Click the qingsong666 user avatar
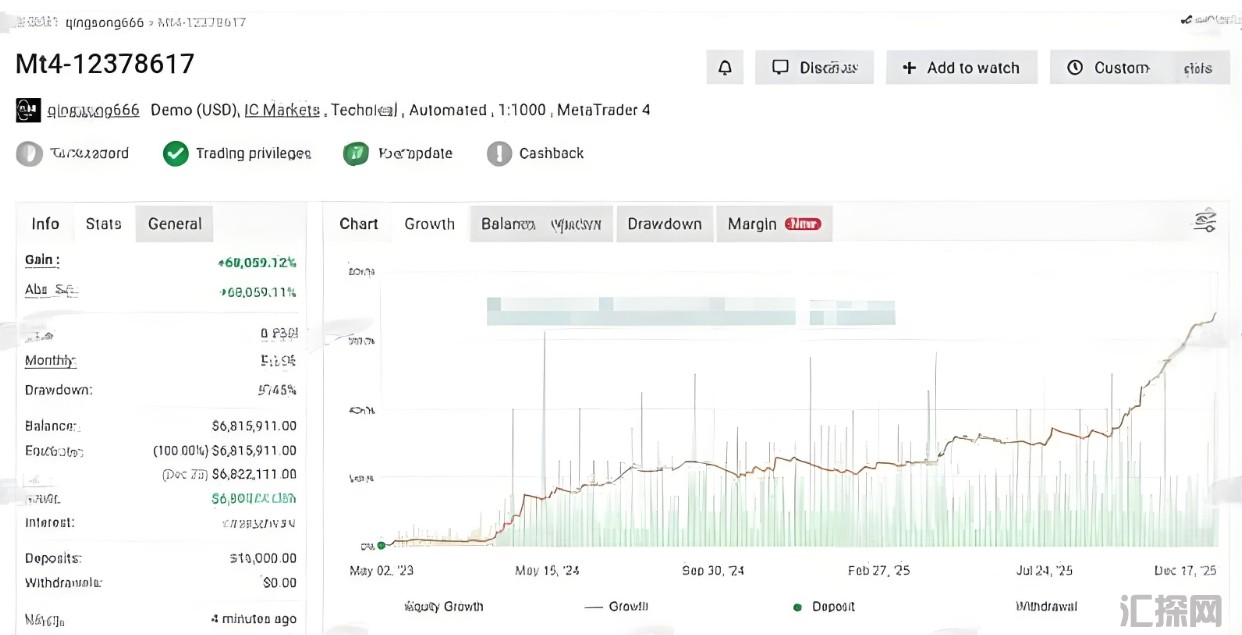The image size is (1242, 635). click(x=28, y=110)
